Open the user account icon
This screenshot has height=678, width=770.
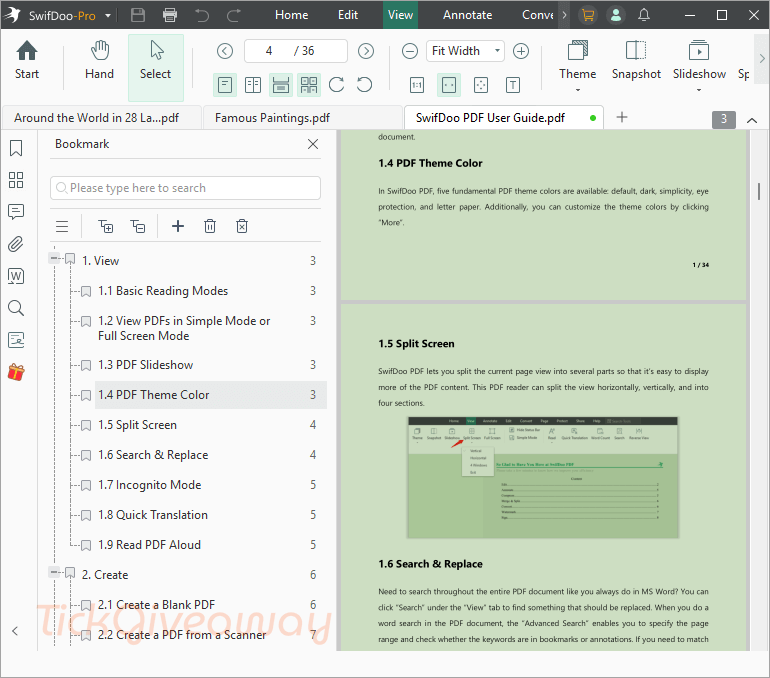click(615, 15)
